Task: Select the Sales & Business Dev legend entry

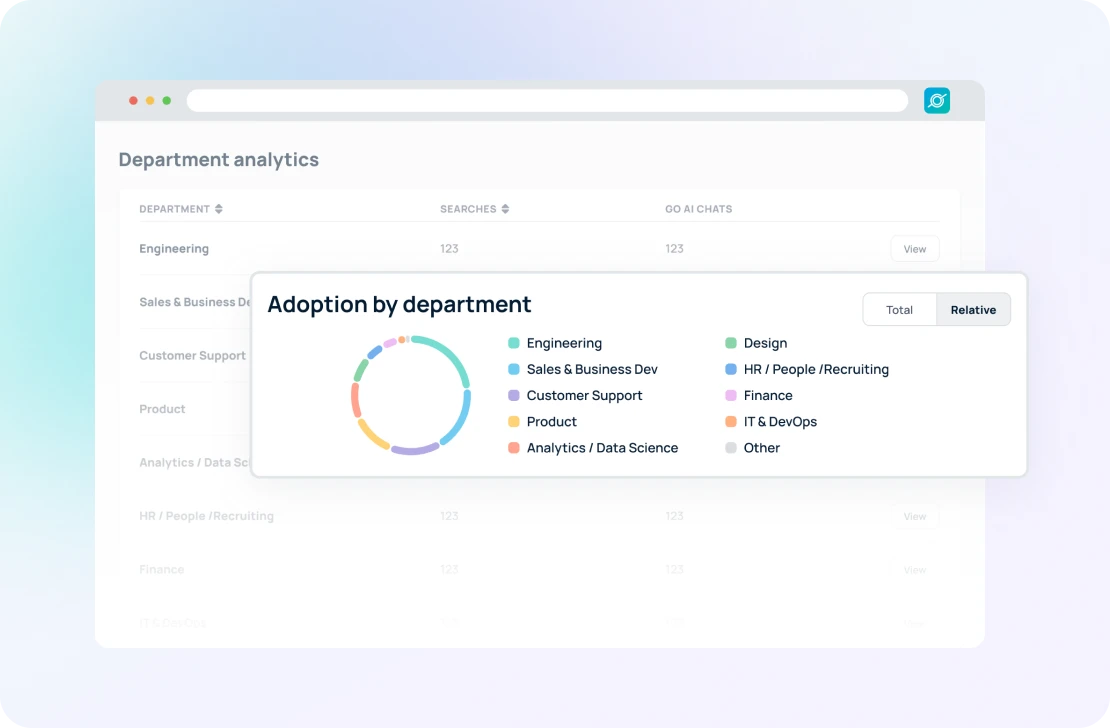Action: 592,369
